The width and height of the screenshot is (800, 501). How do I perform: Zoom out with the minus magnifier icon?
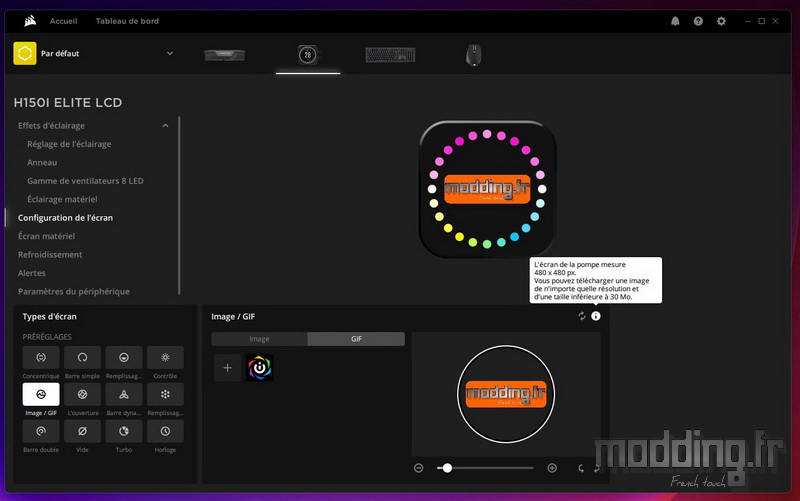tap(418, 468)
